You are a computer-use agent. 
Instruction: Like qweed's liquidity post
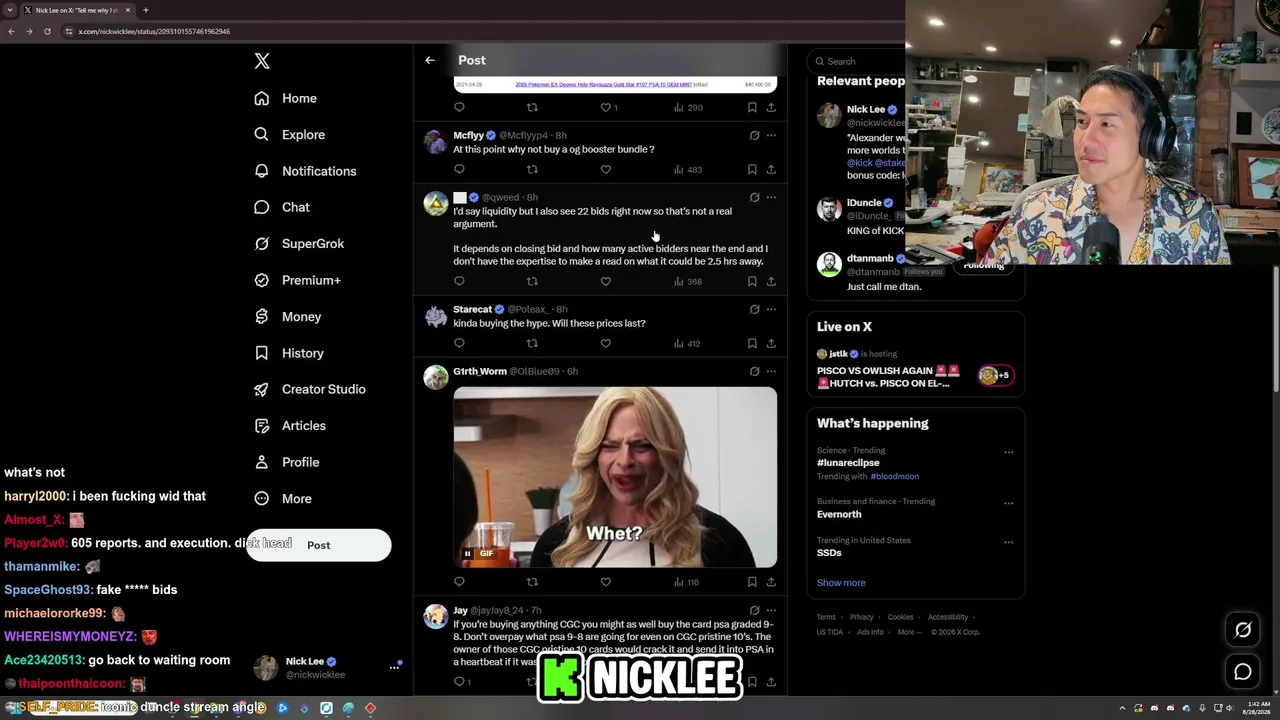coord(605,282)
